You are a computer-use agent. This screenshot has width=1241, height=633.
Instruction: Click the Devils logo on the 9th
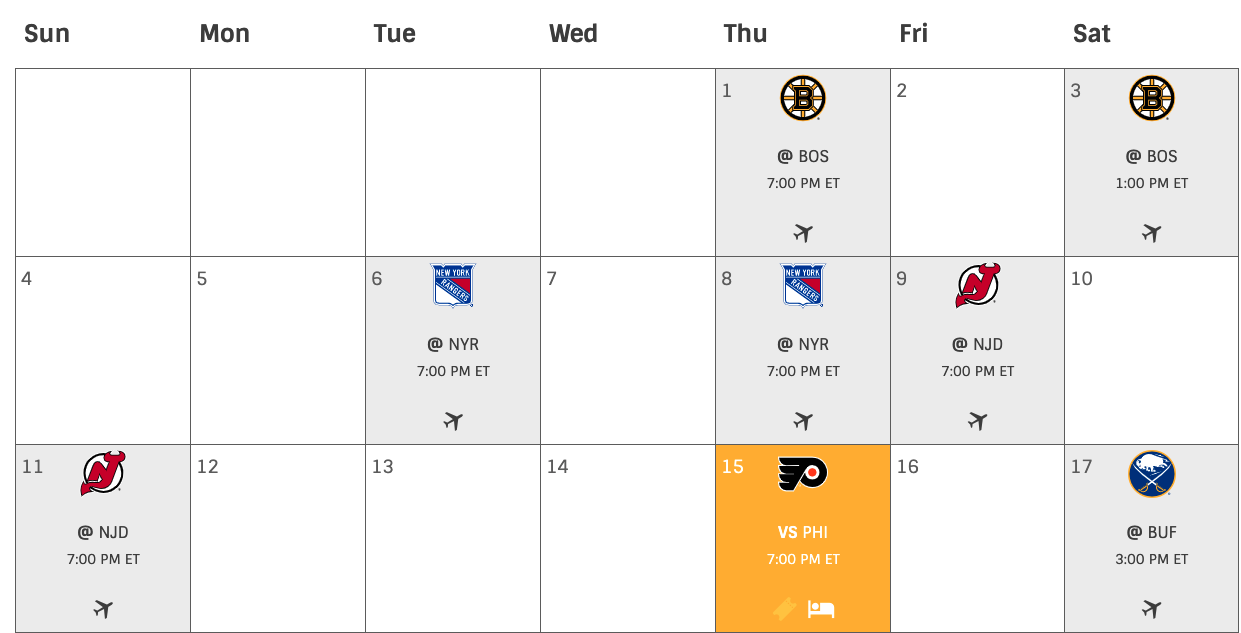point(978,286)
